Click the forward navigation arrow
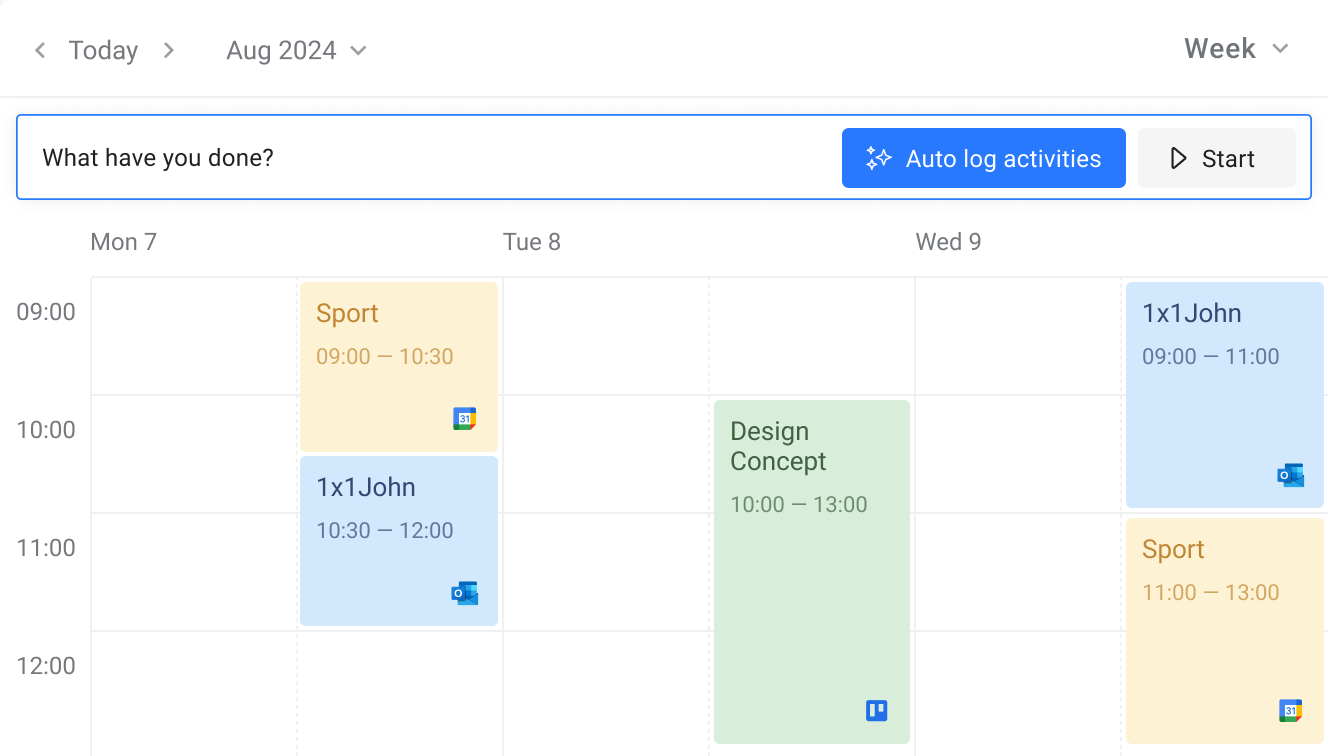1328x756 pixels. click(169, 49)
